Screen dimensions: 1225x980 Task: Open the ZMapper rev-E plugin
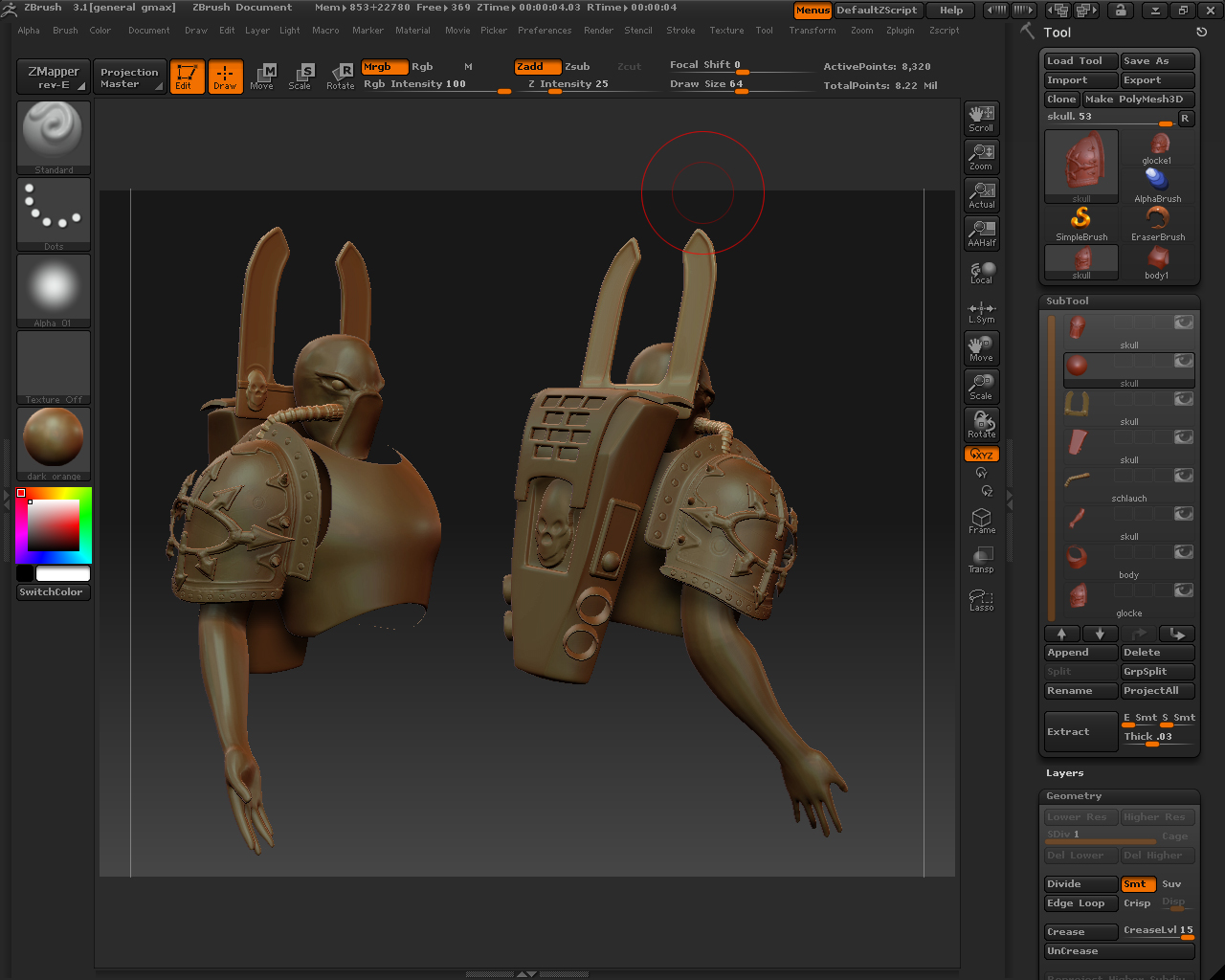click(x=54, y=77)
